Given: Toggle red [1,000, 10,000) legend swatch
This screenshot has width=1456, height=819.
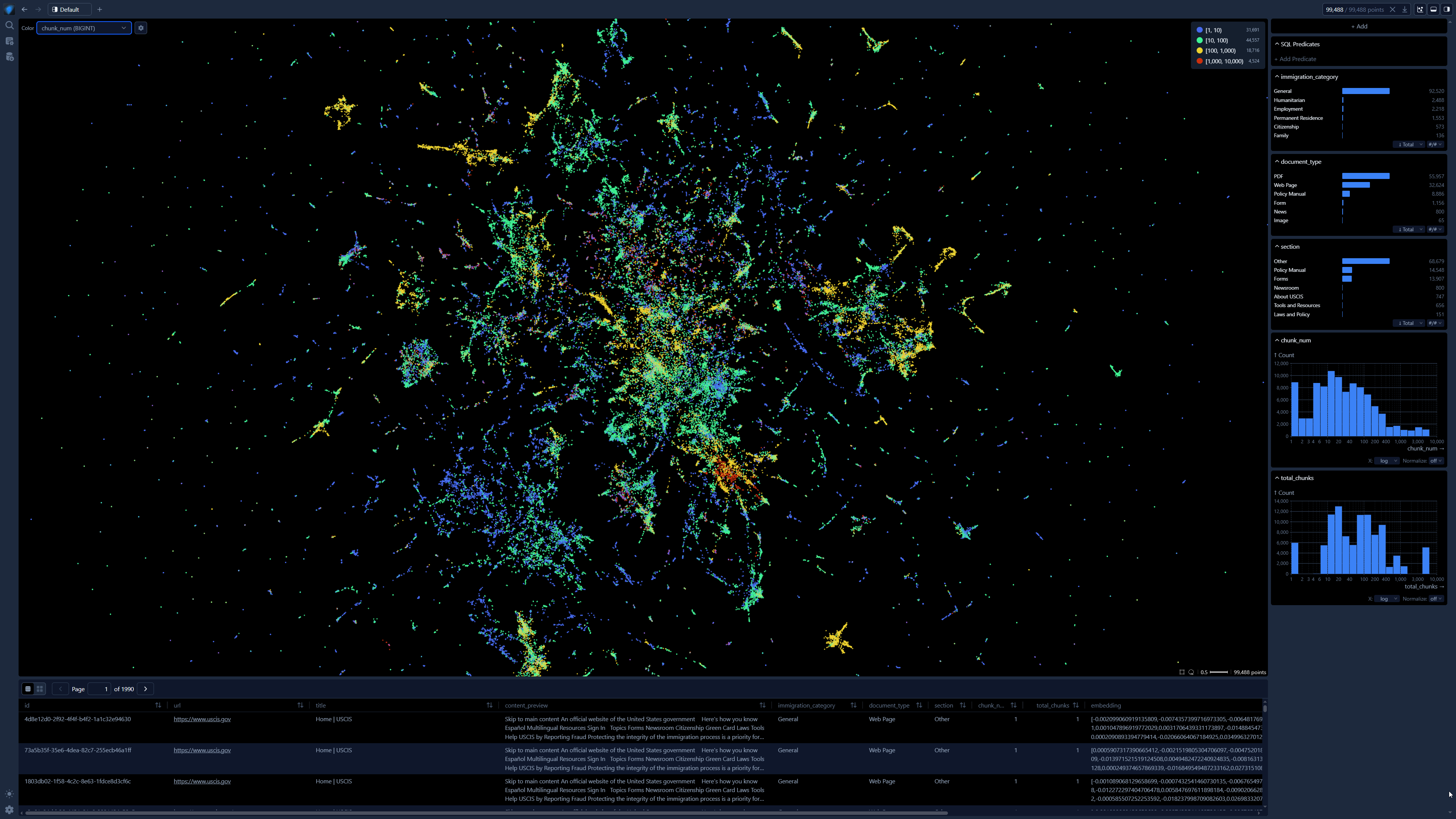Looking at the screenshot, I should click(1199, 61).
